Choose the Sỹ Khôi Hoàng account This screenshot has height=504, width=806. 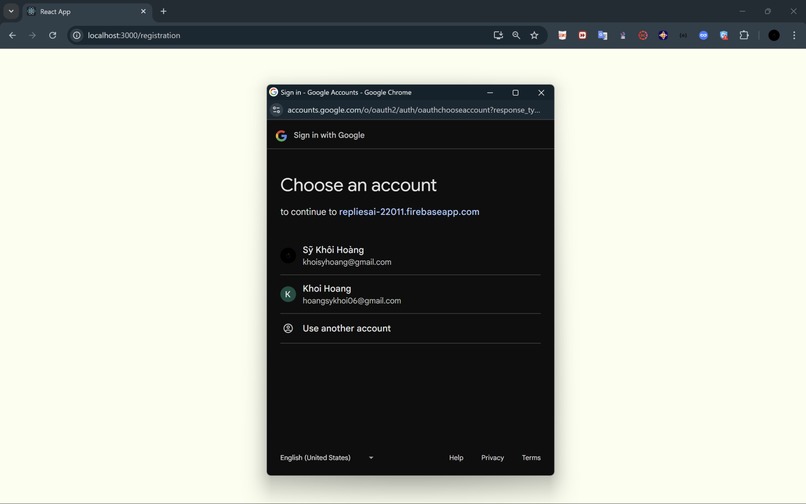[x=410, y=256]
